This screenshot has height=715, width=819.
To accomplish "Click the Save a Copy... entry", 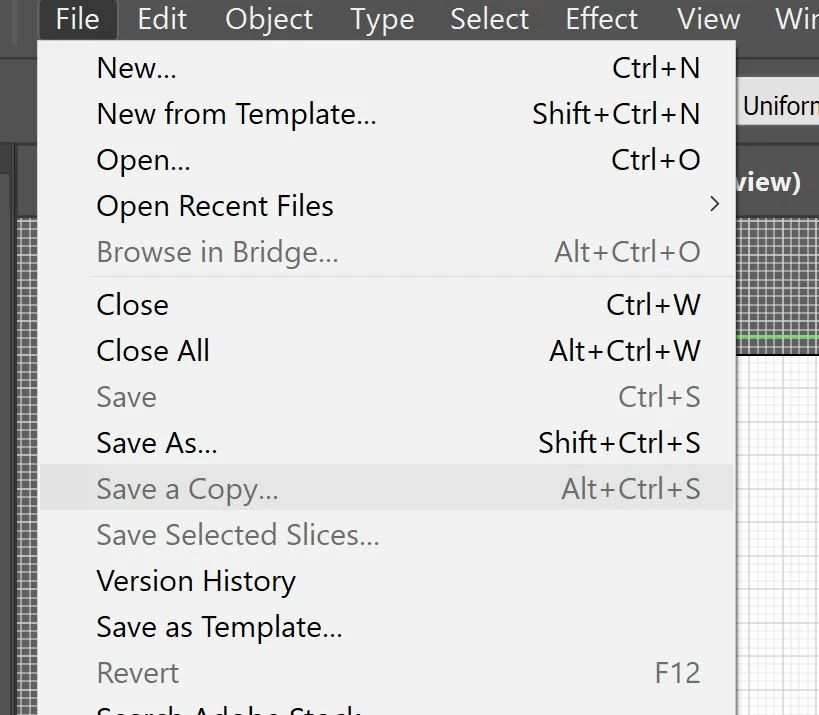I will coord(187,489).
